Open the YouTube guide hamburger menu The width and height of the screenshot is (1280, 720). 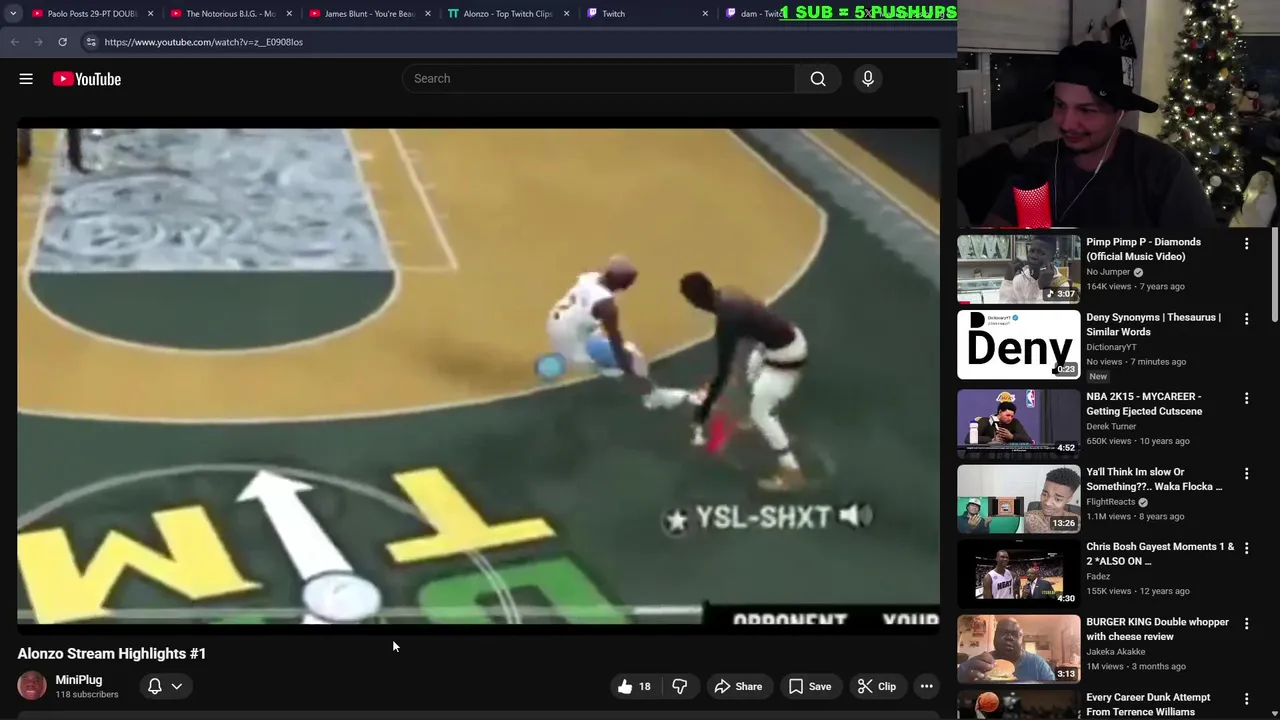click(x=26, y=79)
